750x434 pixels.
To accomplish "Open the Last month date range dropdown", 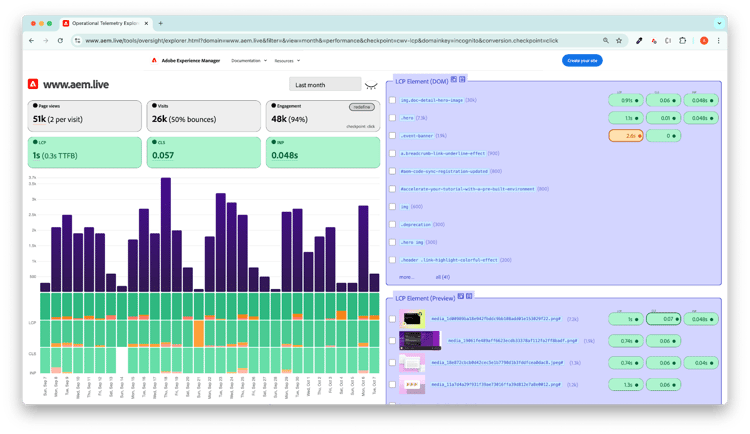I will (325, 85).
